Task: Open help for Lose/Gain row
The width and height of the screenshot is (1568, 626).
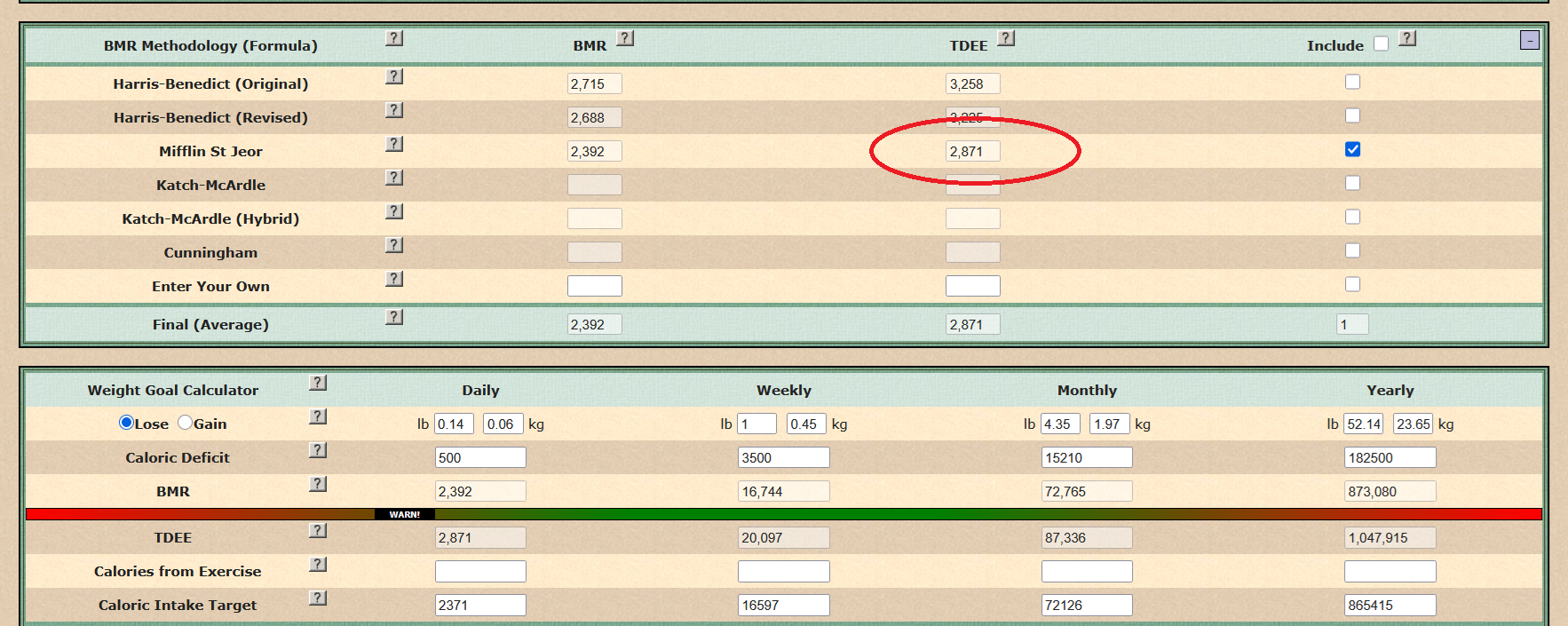Action: click(x=318, y=416)
